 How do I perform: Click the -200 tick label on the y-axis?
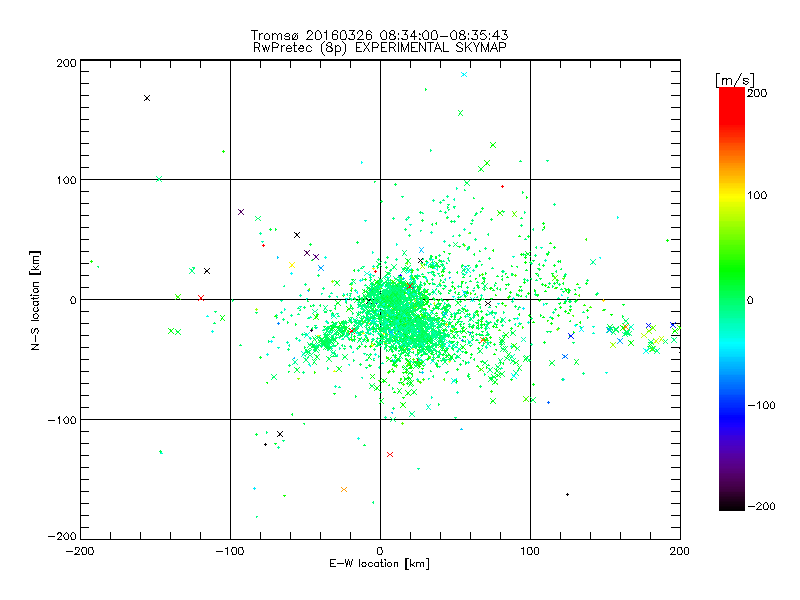tap(62, 536)
